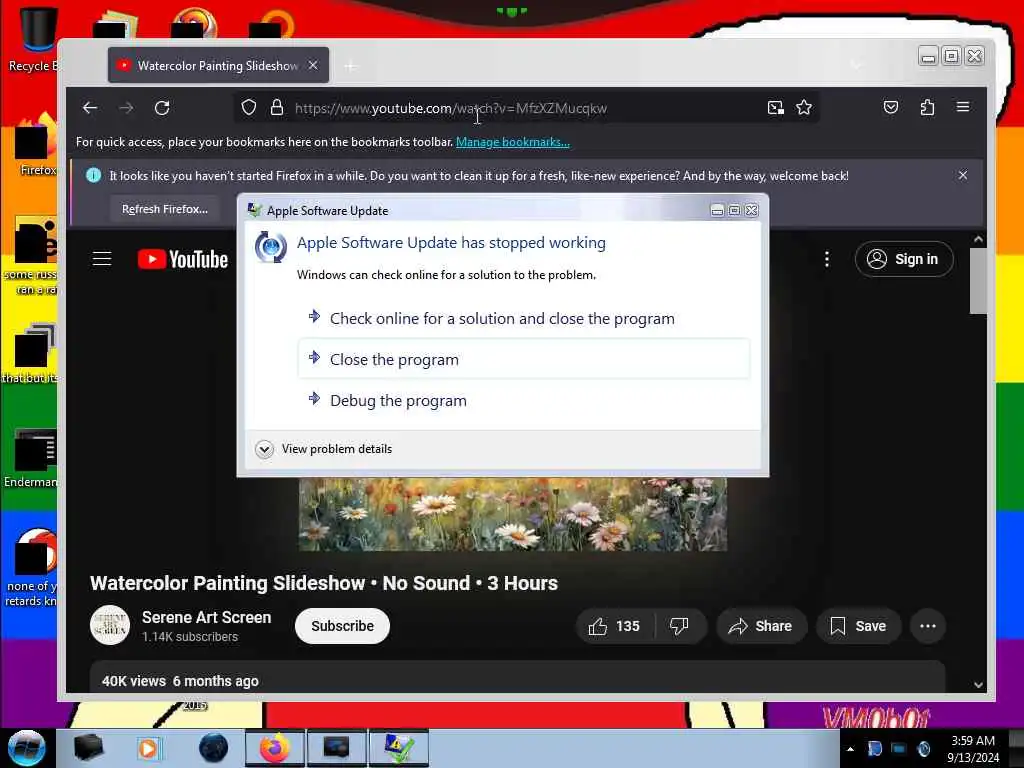The image size is (1024, 768).
Task: Dislike the video with thumbs down
Action: (679, 626)
